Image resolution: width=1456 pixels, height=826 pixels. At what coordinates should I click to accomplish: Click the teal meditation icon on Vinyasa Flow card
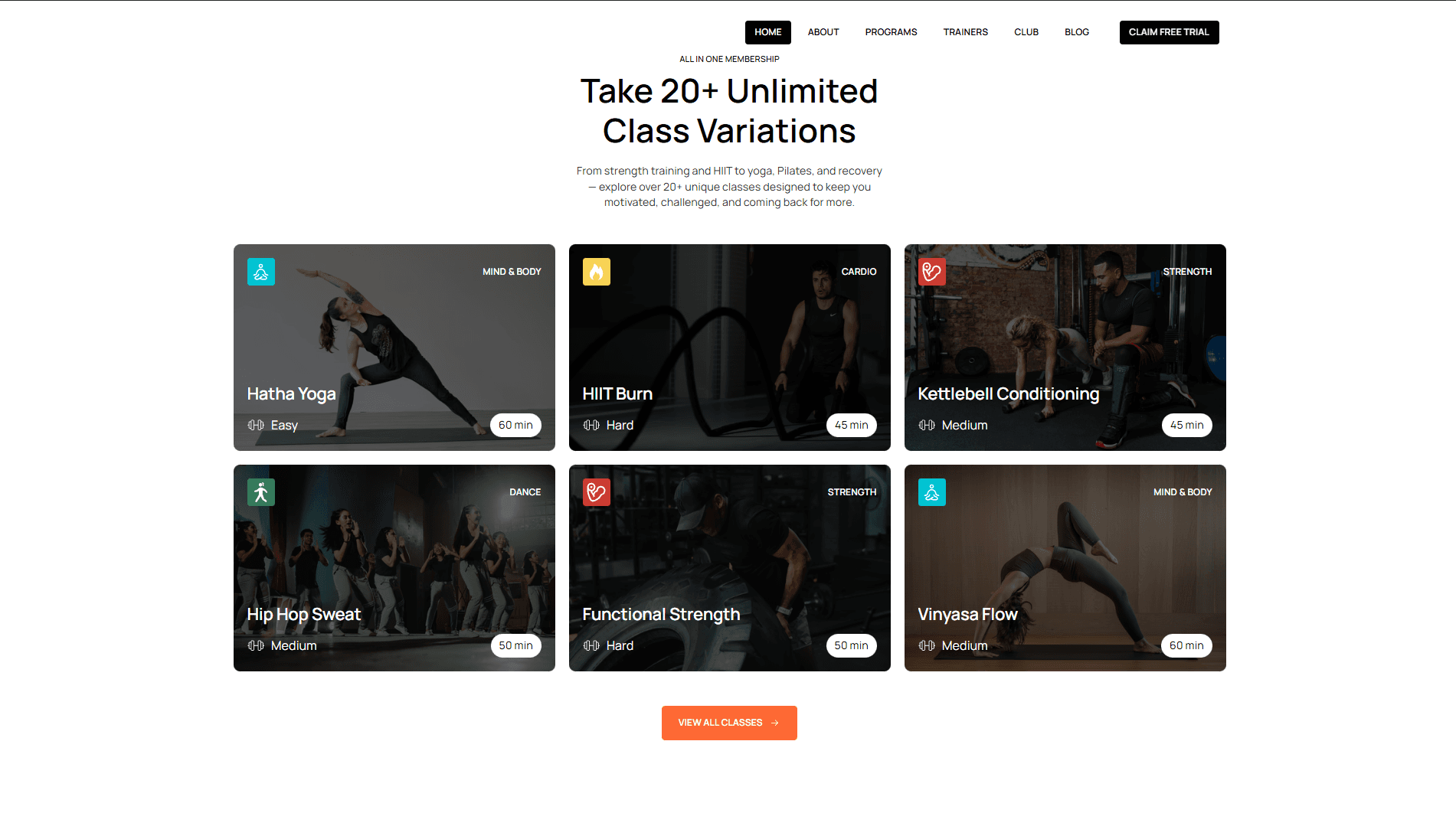point(932,492)
